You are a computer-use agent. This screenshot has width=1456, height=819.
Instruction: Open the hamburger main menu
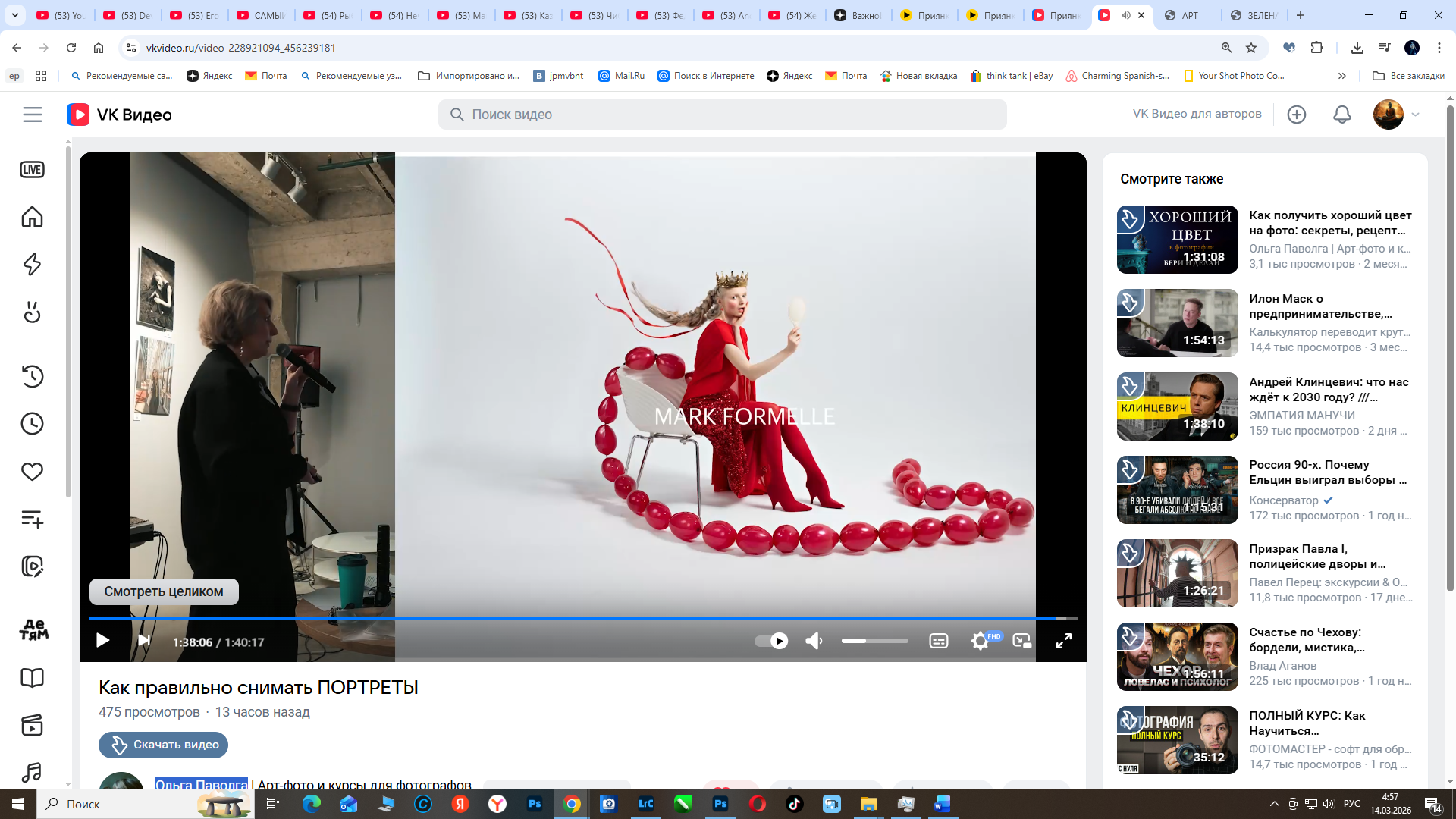click(32, 115)
